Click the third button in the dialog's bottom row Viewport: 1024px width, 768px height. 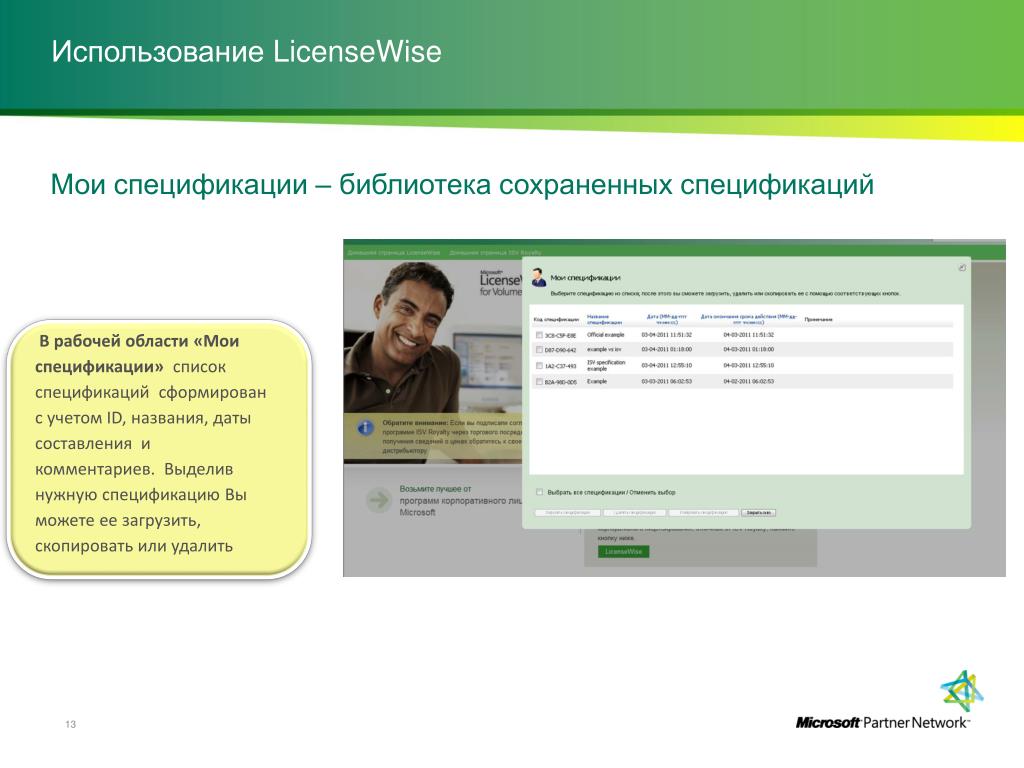[703, 513]
